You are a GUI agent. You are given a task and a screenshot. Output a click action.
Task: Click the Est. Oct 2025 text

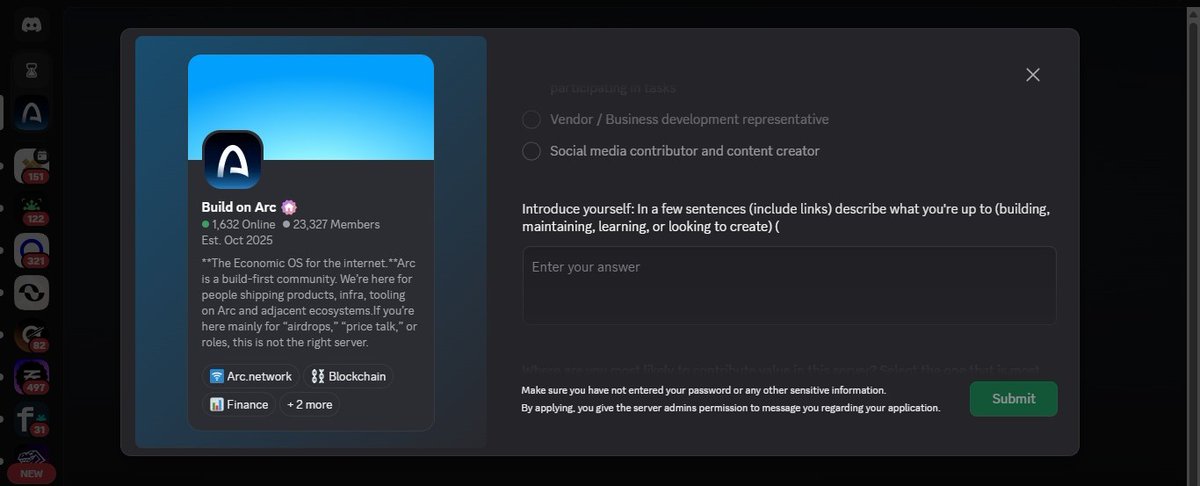237,240
